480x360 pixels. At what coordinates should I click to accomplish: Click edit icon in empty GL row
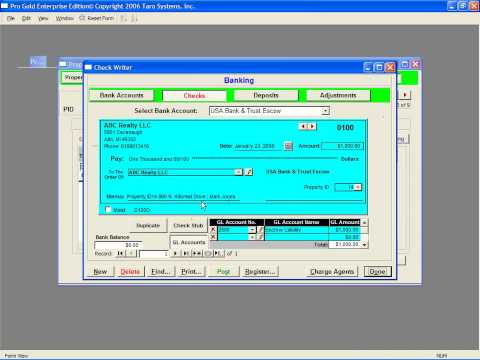point(260,237)
